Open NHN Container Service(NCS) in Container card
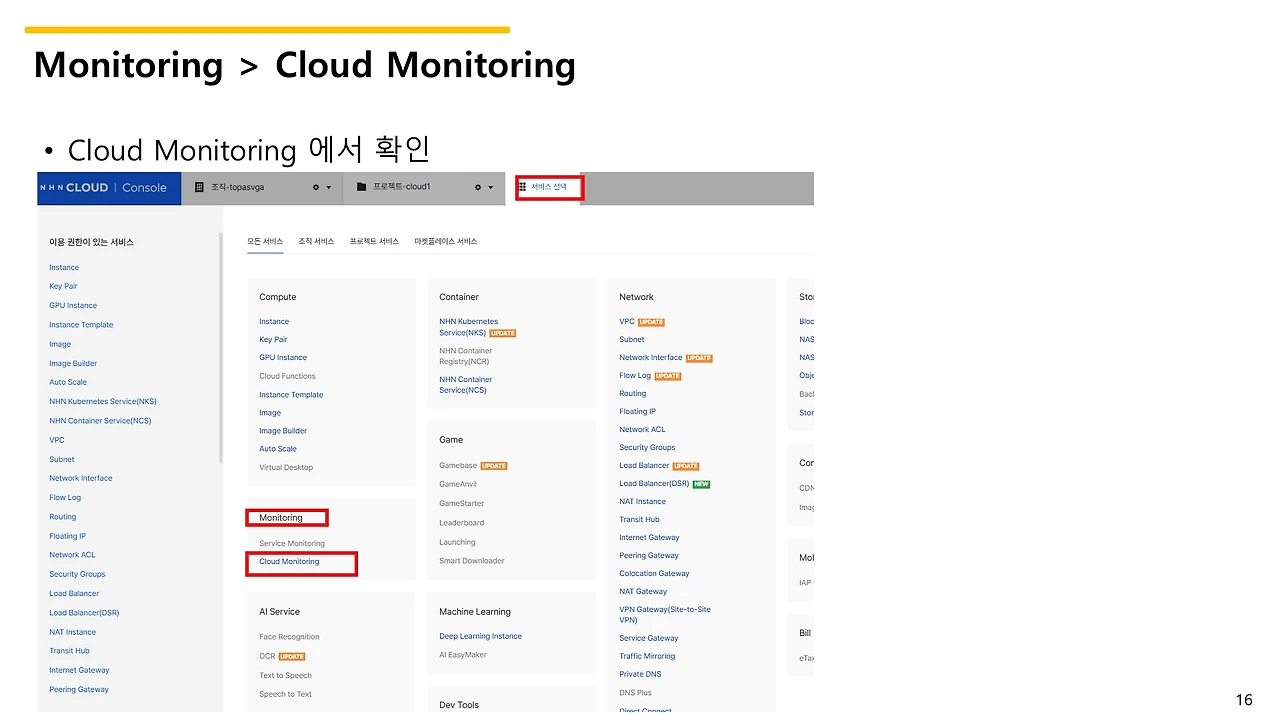The height and width of the screenshot is (720, 1280). pyautogui.click(x=466, y=385)
